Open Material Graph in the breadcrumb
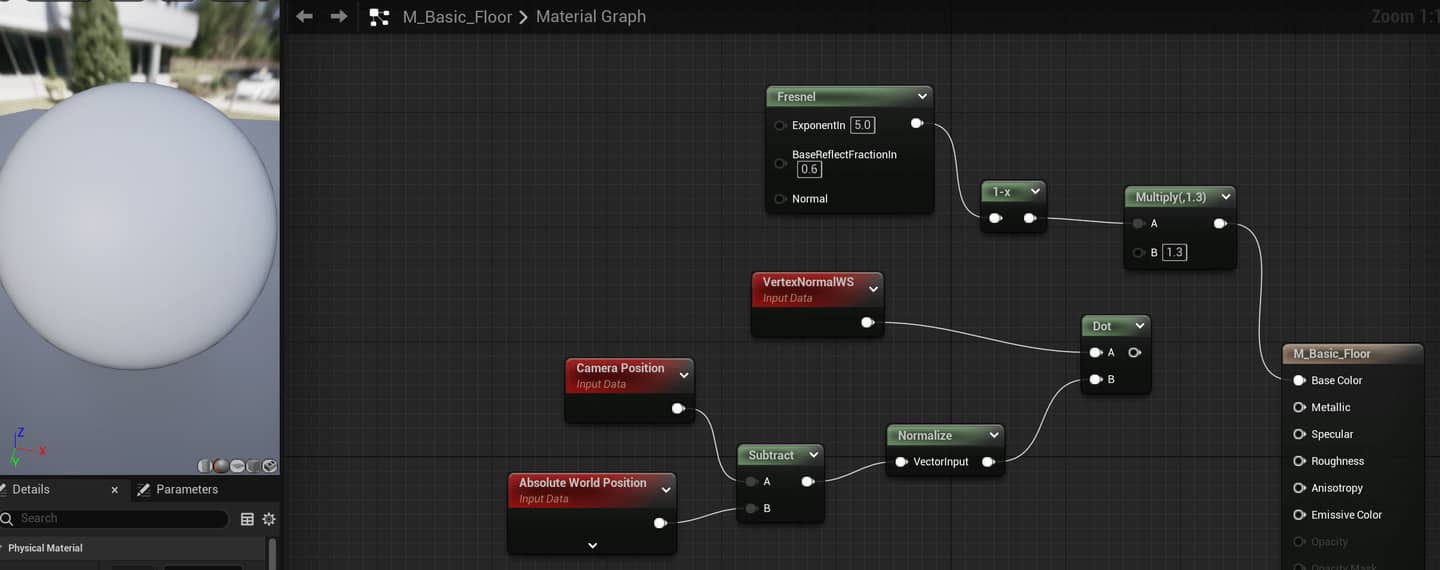The image size is (1440, 570). click(x=591, y=17)
